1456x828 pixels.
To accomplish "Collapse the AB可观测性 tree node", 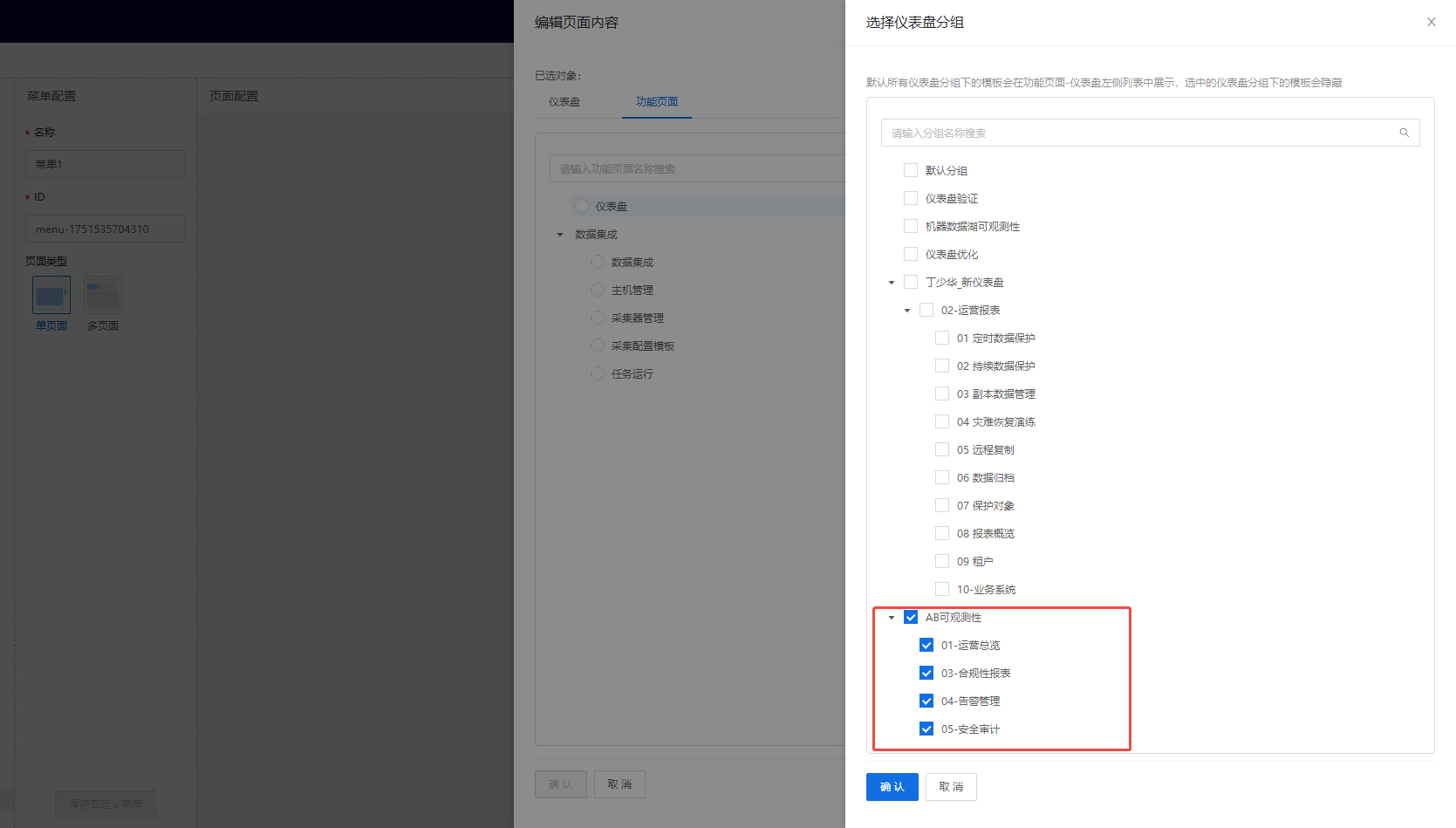I will pyautogui.click(x=892, y=618).
